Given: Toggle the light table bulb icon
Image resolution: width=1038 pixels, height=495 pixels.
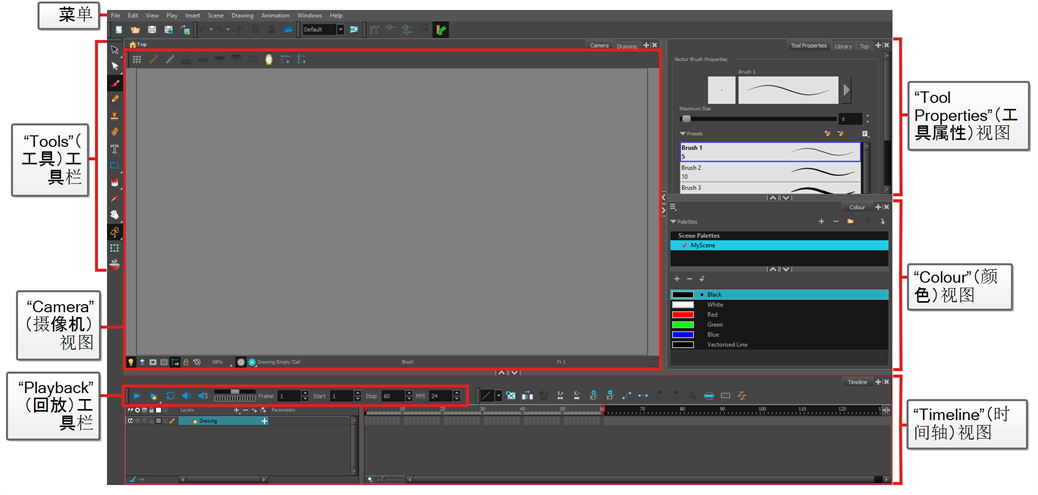Looking at the screenshot, I should [x=131, y=361].
